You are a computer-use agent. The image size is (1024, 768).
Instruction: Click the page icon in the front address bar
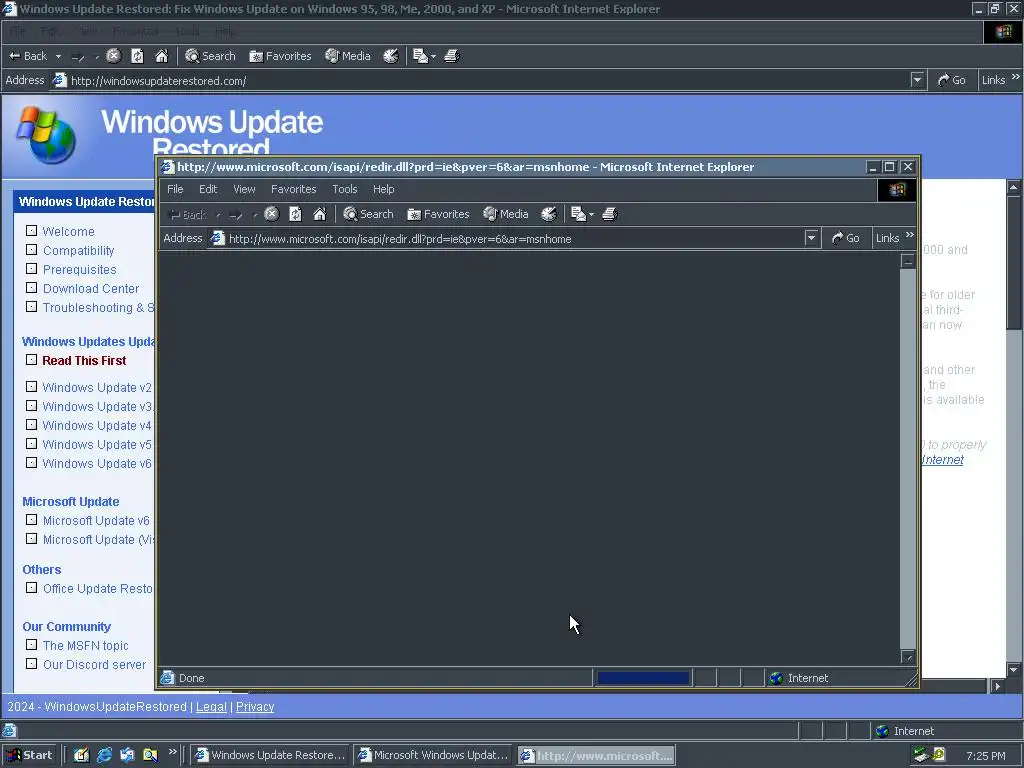coord(217,238)
